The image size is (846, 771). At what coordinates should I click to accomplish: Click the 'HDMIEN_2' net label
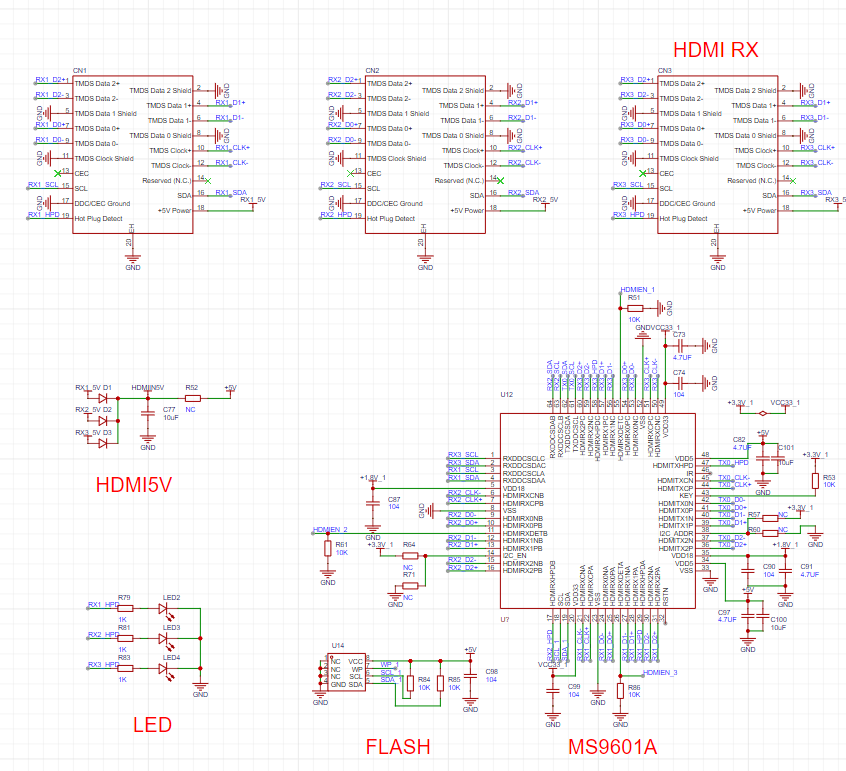click(330, 529)
